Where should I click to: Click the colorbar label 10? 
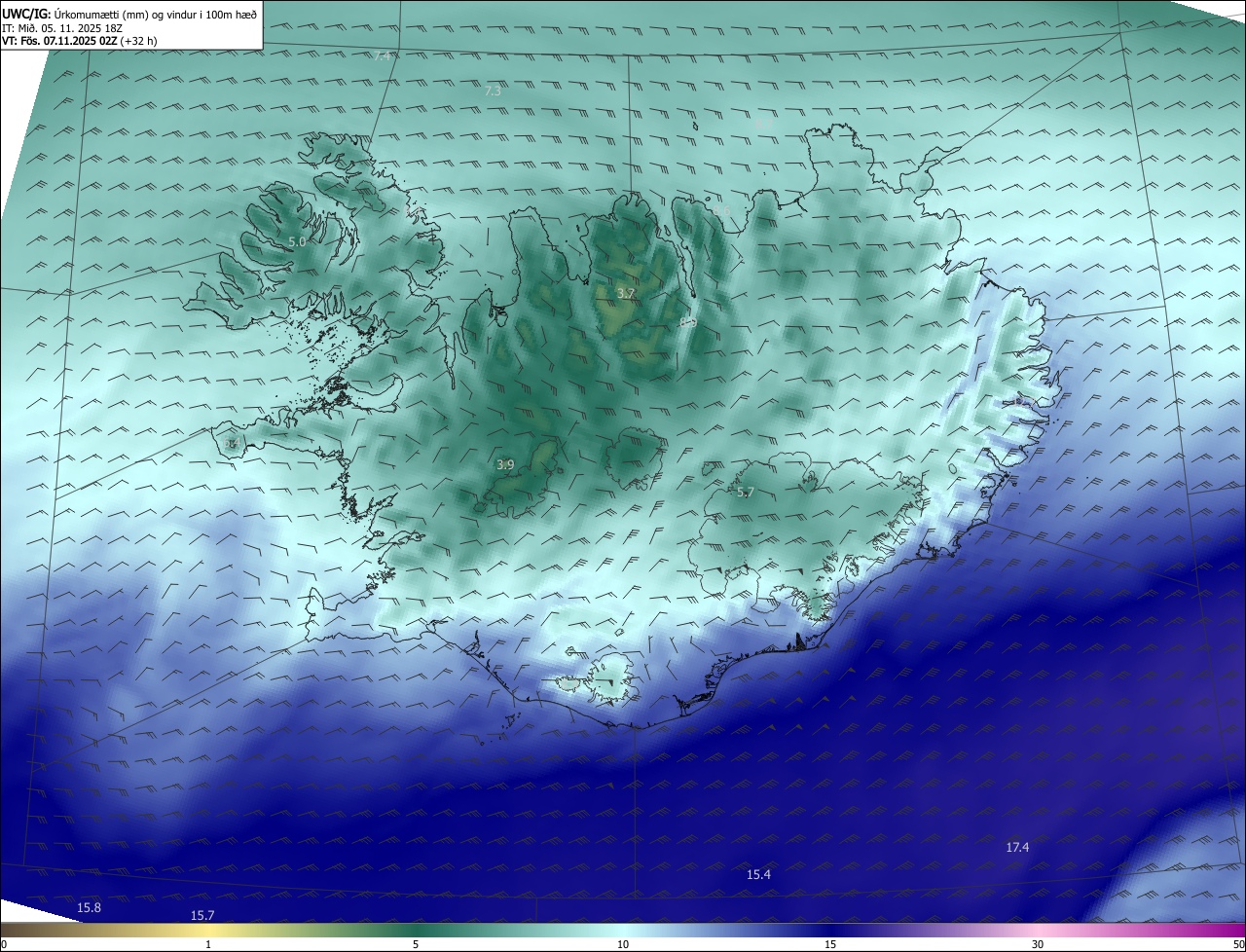coord(623,944)
